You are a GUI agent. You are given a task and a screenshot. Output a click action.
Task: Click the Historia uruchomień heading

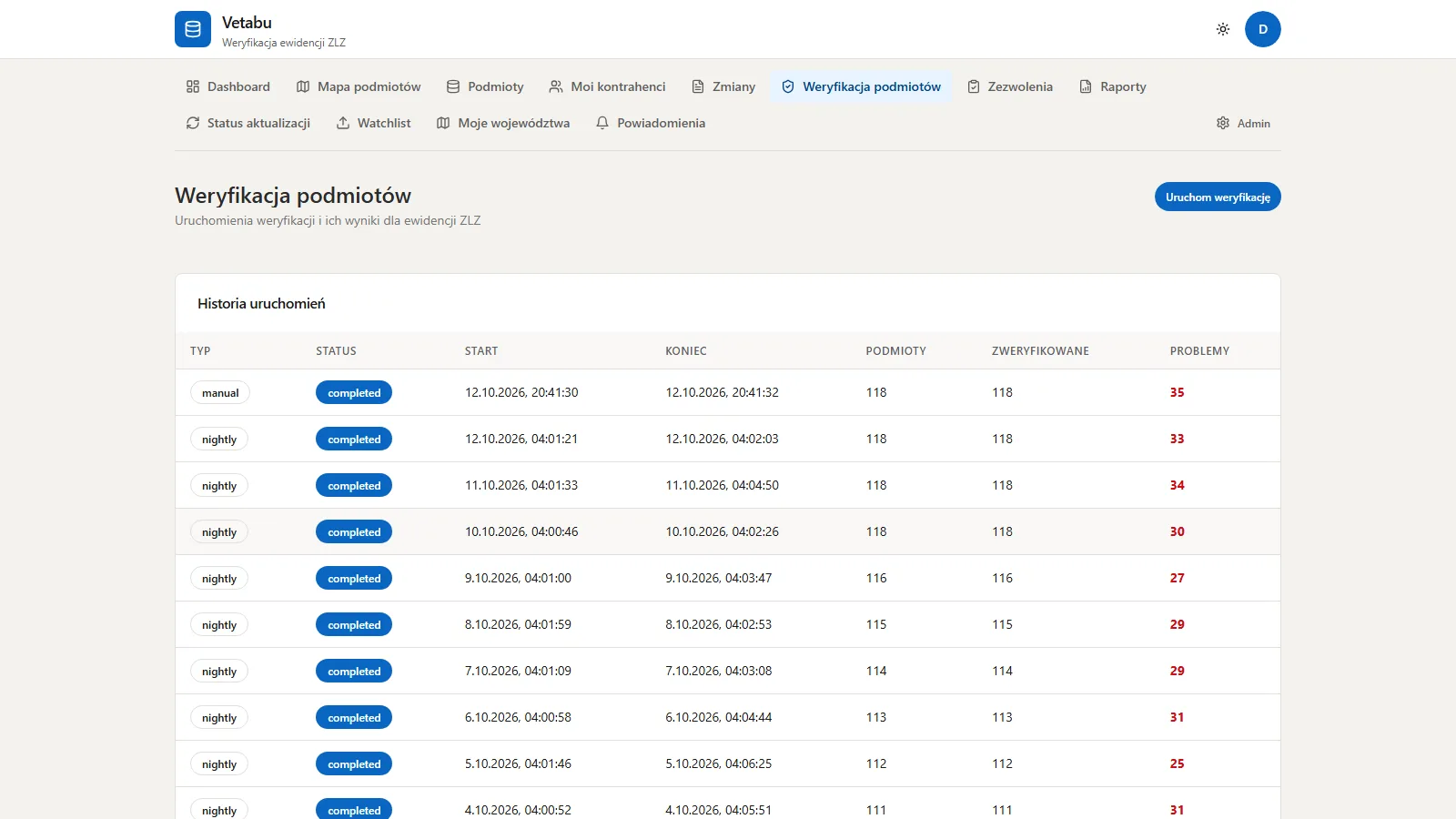pos(261,303)
